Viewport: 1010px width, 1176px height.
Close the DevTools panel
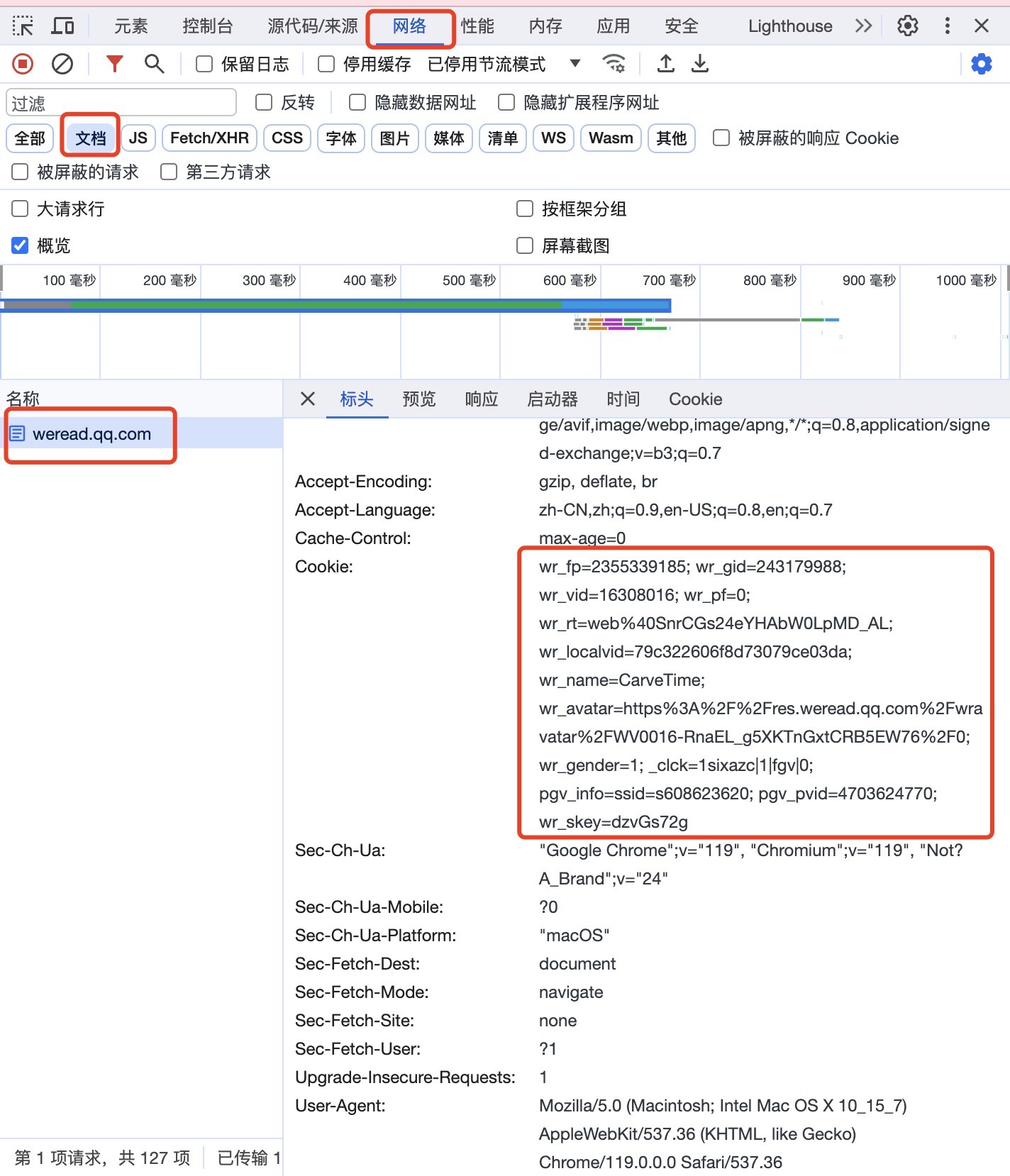click(x=982, y=26)
